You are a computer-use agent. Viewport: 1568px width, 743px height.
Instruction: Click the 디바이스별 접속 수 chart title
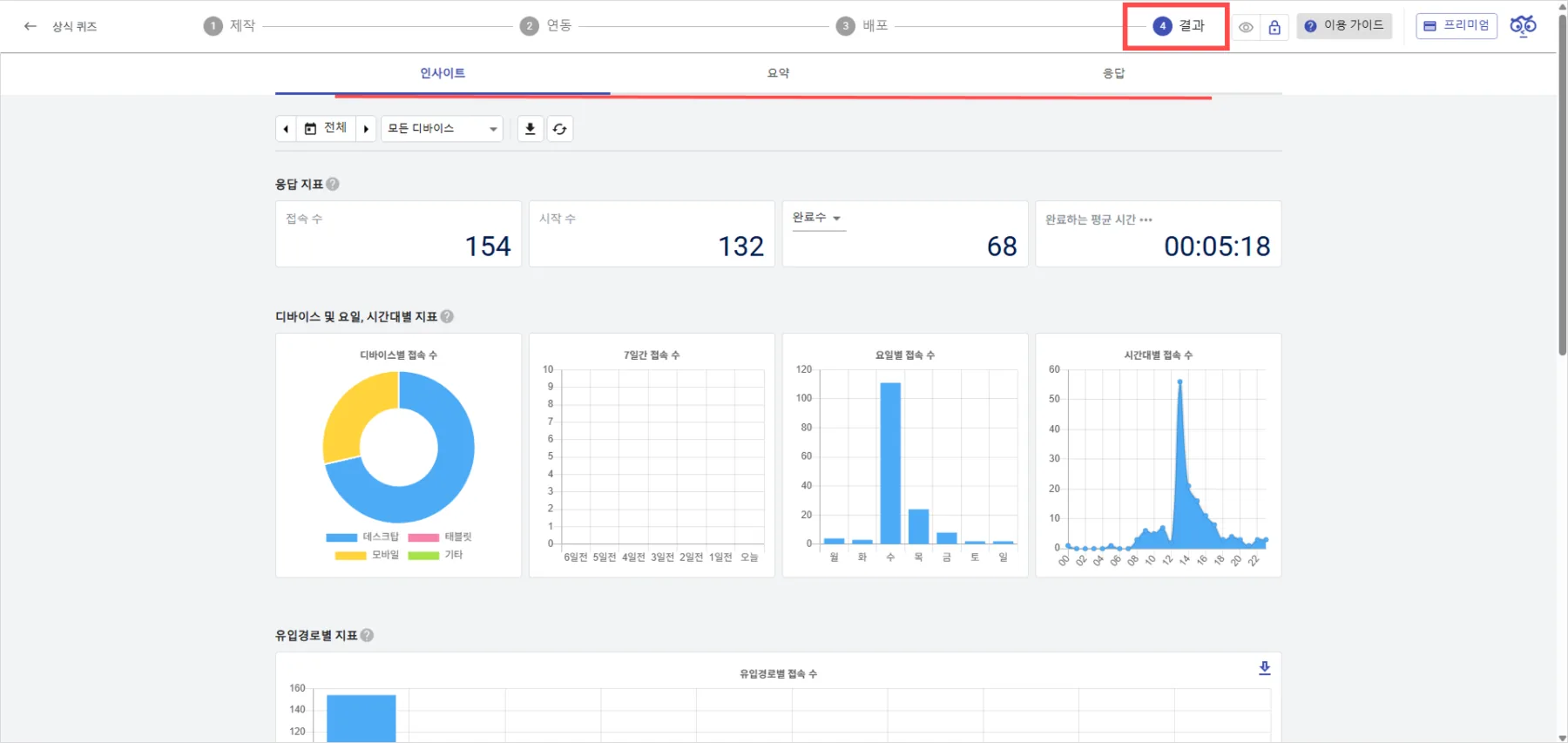pyautogui.click(x=399, y=355)
